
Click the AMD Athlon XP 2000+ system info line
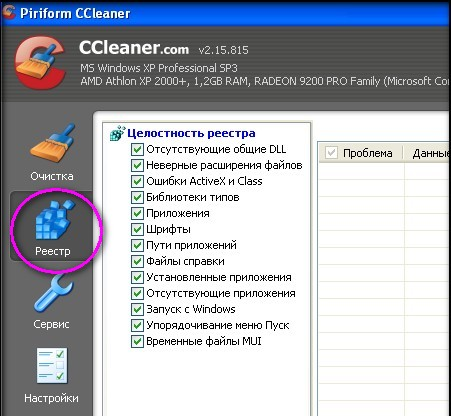(x=265, y=81)
